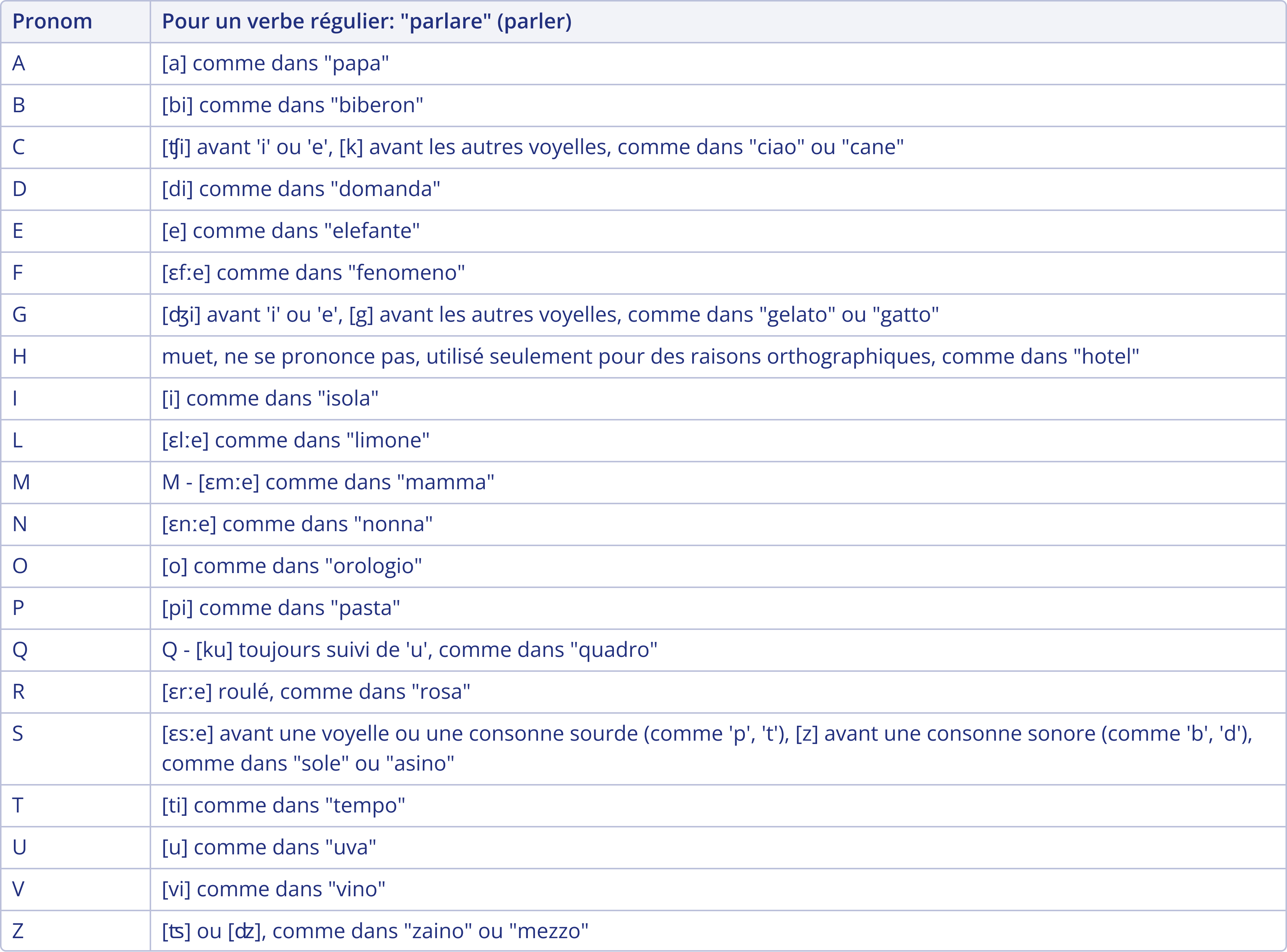This screenshot has width=1287, height=952.
Task: Click the 'ciao' or 'cane' description
Action: click(532, 147)
